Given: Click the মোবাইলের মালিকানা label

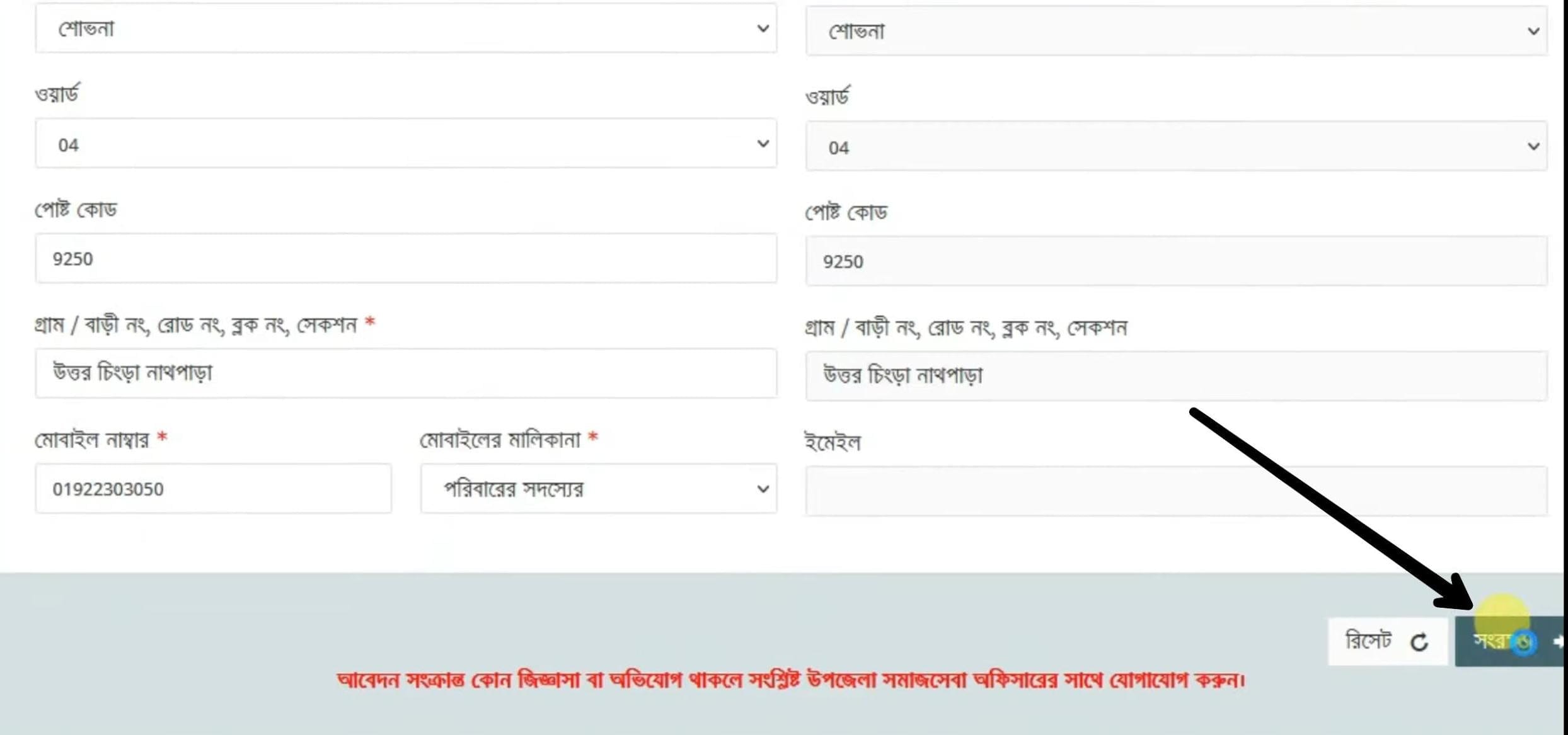Looking at the screenshot, I should click(500, 439).
